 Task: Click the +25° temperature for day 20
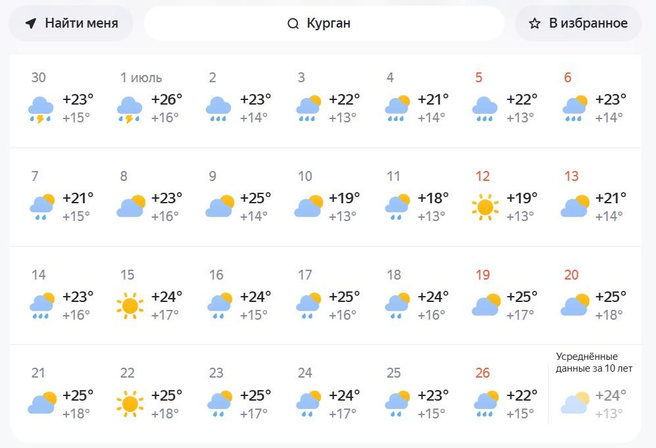point(610,296)
